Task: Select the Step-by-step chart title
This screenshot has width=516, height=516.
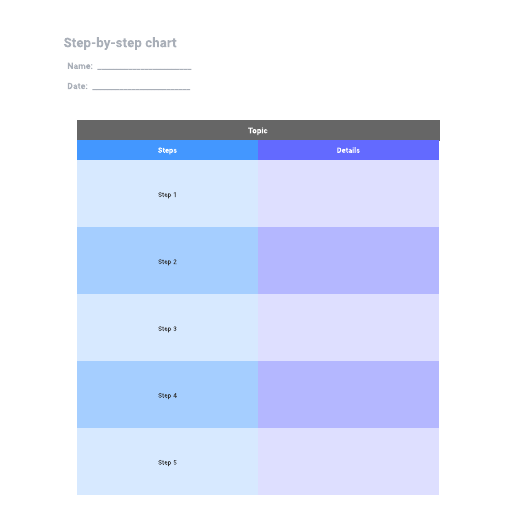Action: 120,43
